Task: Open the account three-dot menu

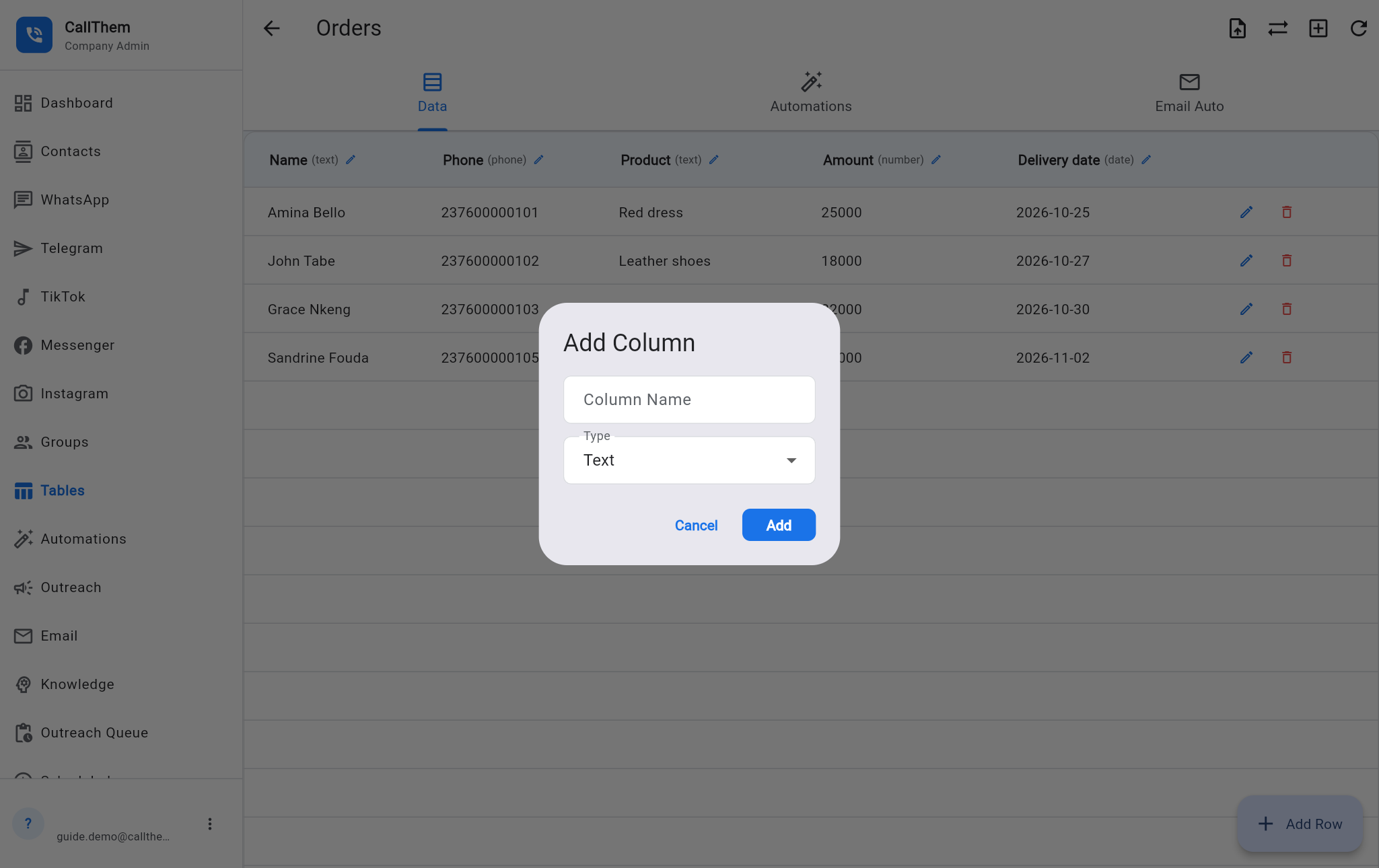Action: click(210, 824)
